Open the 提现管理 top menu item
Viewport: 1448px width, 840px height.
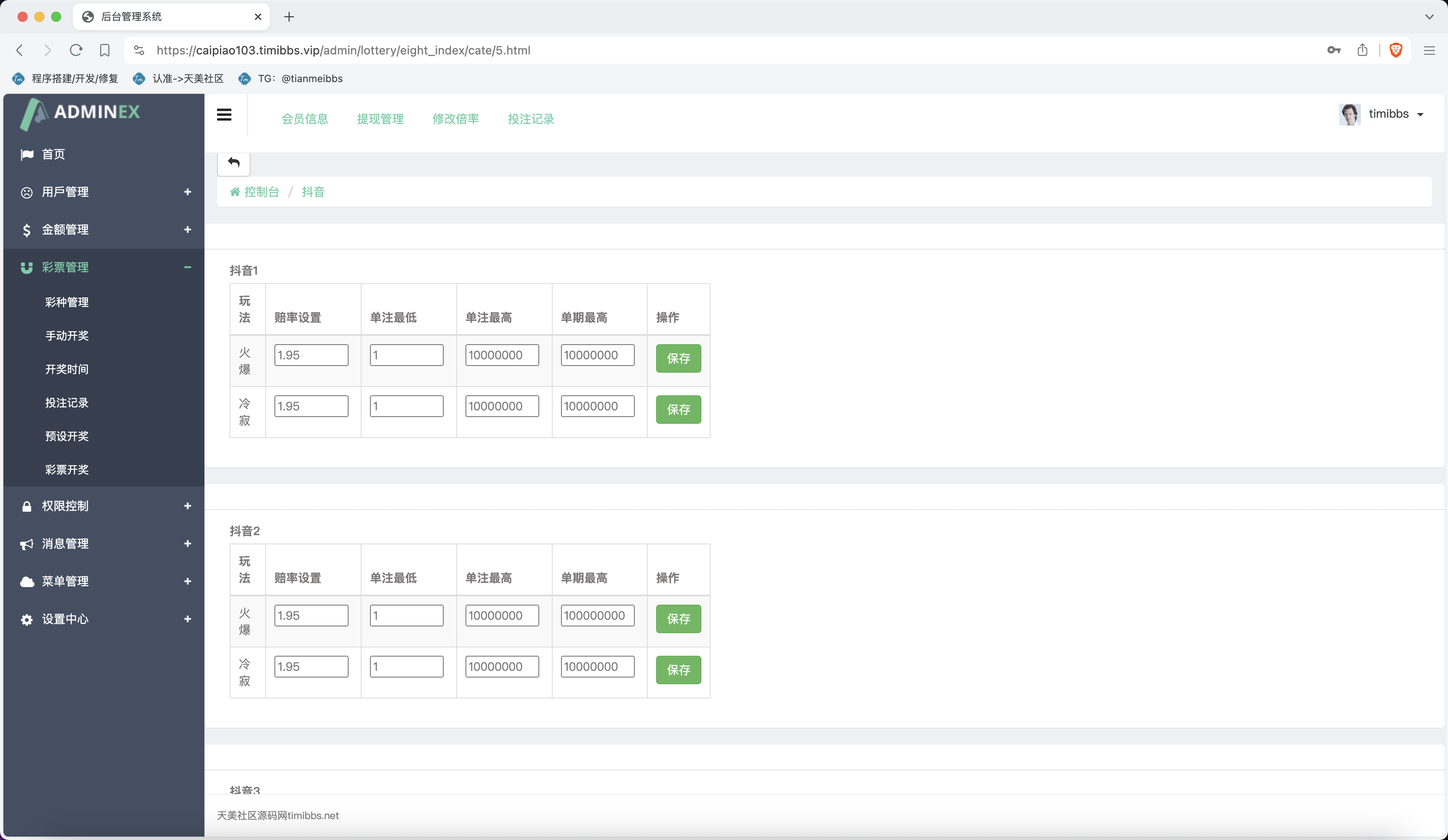(x=380, y=119)
